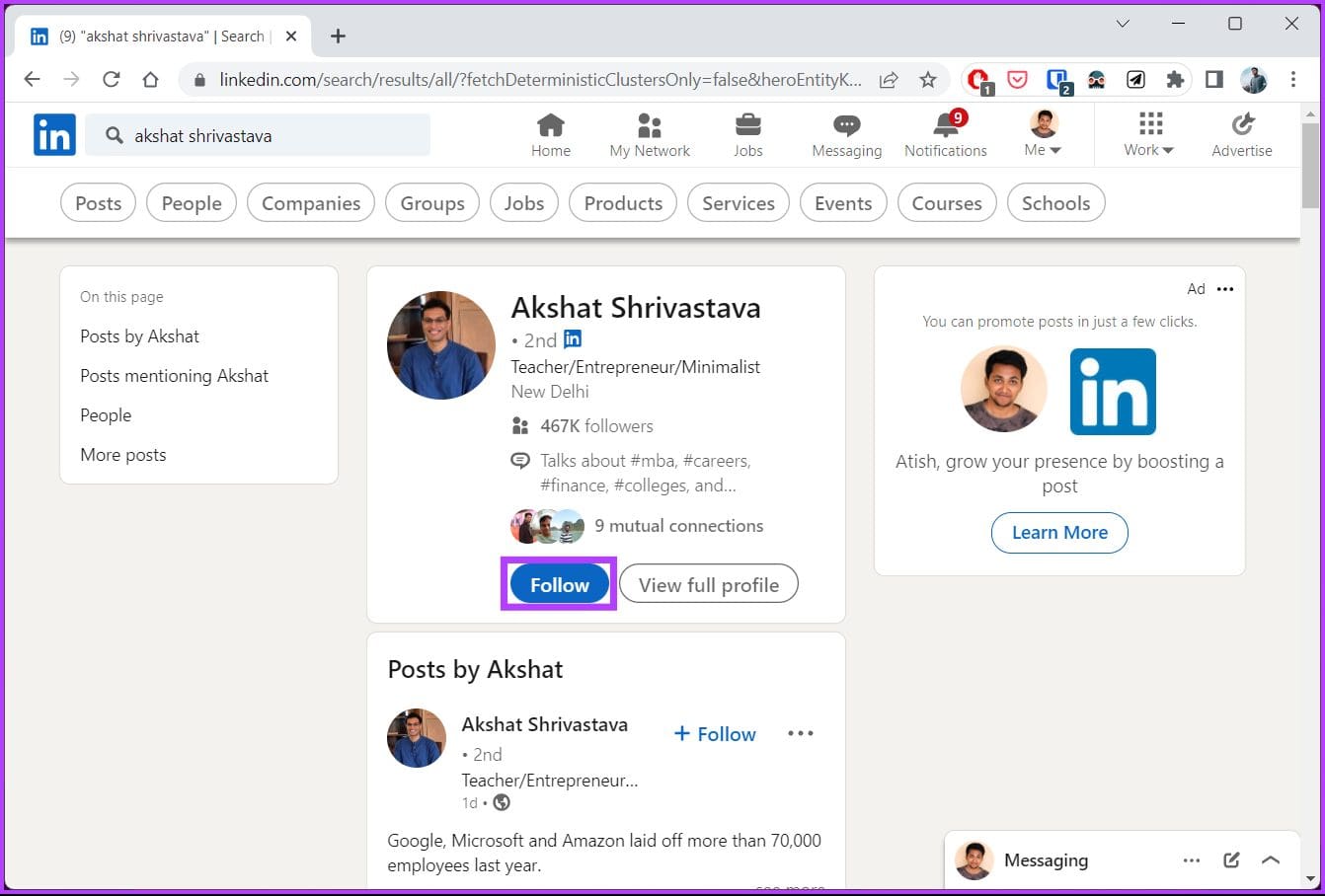Open ad options three-dot menu
This screenshot has width=1325, height=896.
[x=1225, y=289]
